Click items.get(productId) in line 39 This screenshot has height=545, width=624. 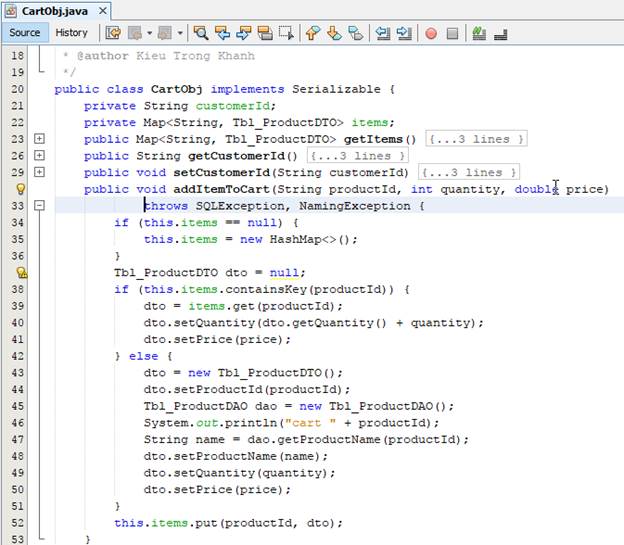coord(265,306)
